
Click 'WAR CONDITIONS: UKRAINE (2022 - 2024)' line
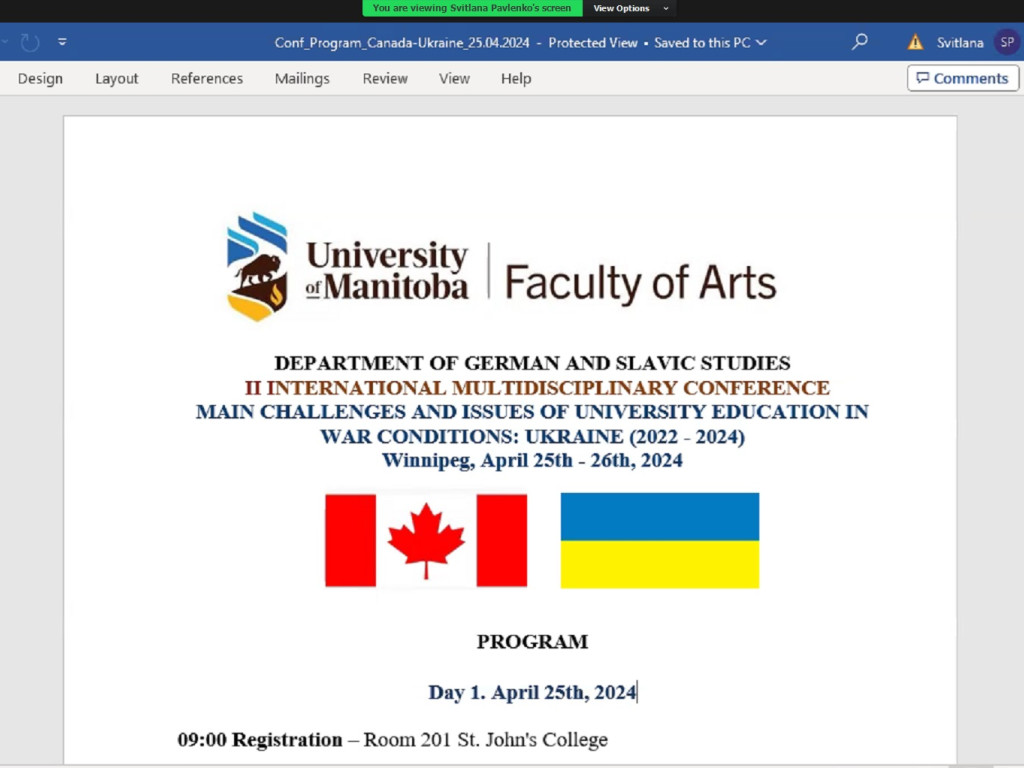532,437
